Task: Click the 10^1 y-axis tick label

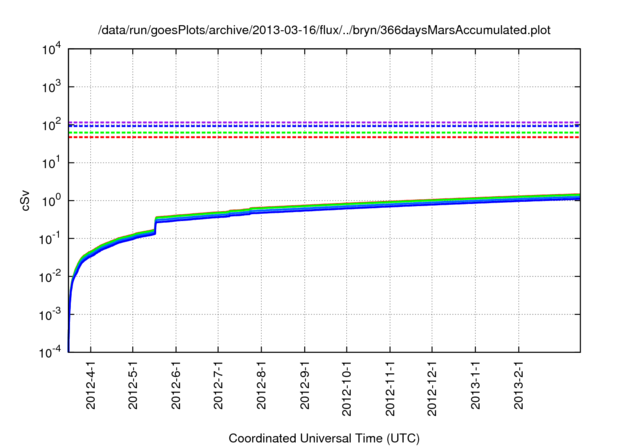Action: pyautogui.click(x=51, y=163)
